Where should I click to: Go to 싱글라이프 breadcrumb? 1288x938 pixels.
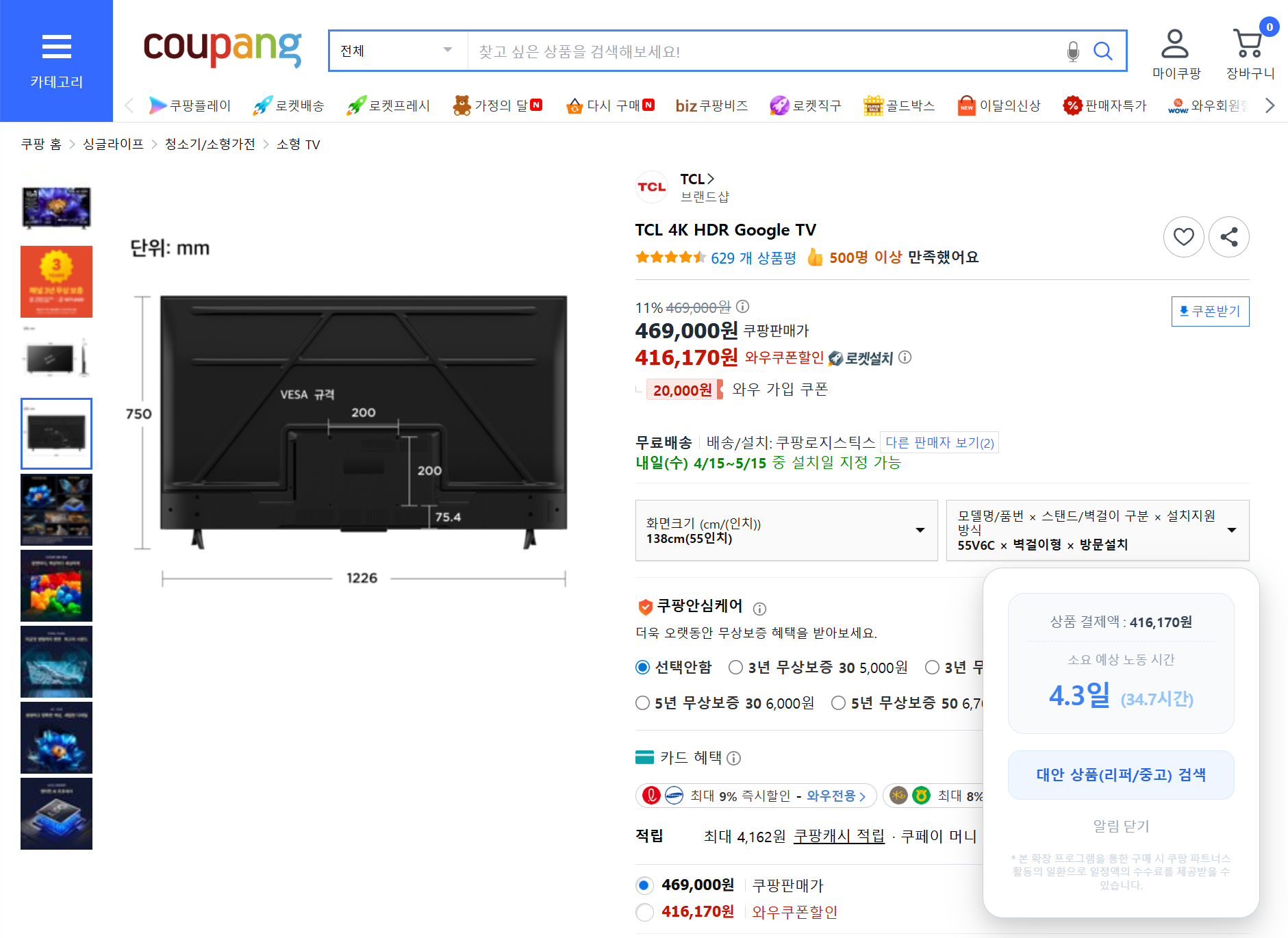click(113, 144)
